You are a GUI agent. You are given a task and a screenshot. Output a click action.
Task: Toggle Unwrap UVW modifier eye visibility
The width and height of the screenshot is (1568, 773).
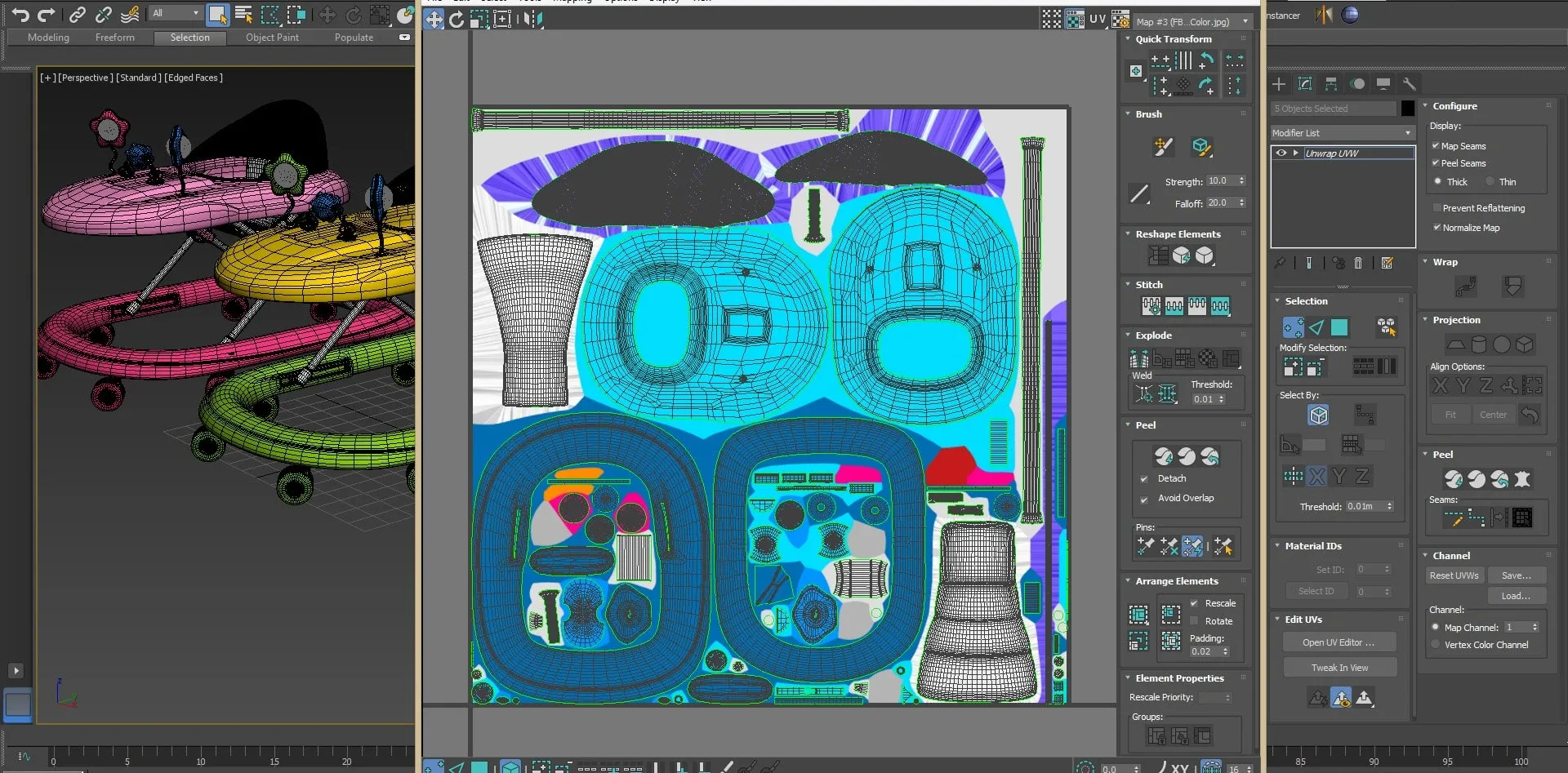[x=1281, y=153]
